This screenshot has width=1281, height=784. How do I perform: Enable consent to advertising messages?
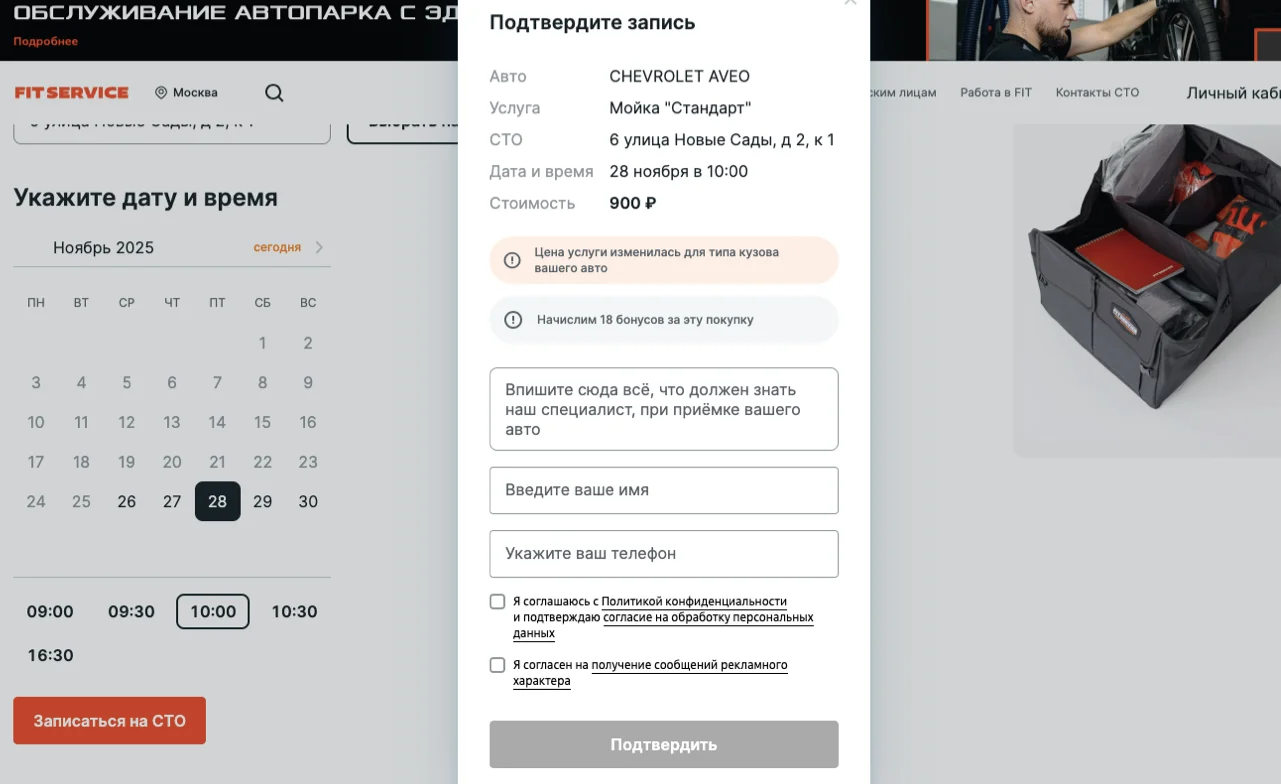point(497,664)
